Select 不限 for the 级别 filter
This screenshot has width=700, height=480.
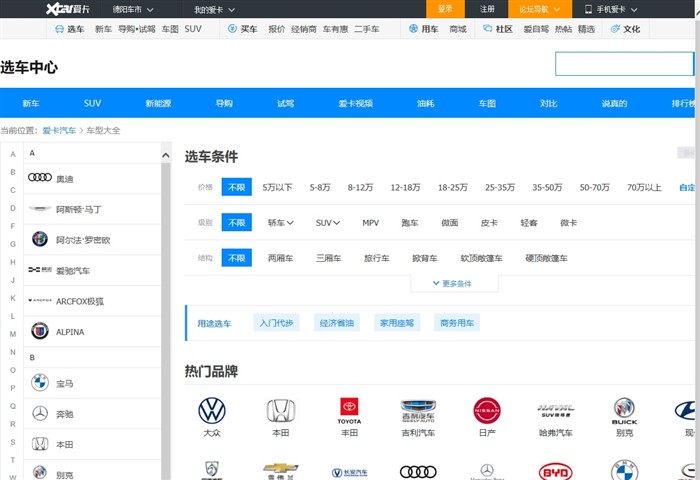click(237, 222)
